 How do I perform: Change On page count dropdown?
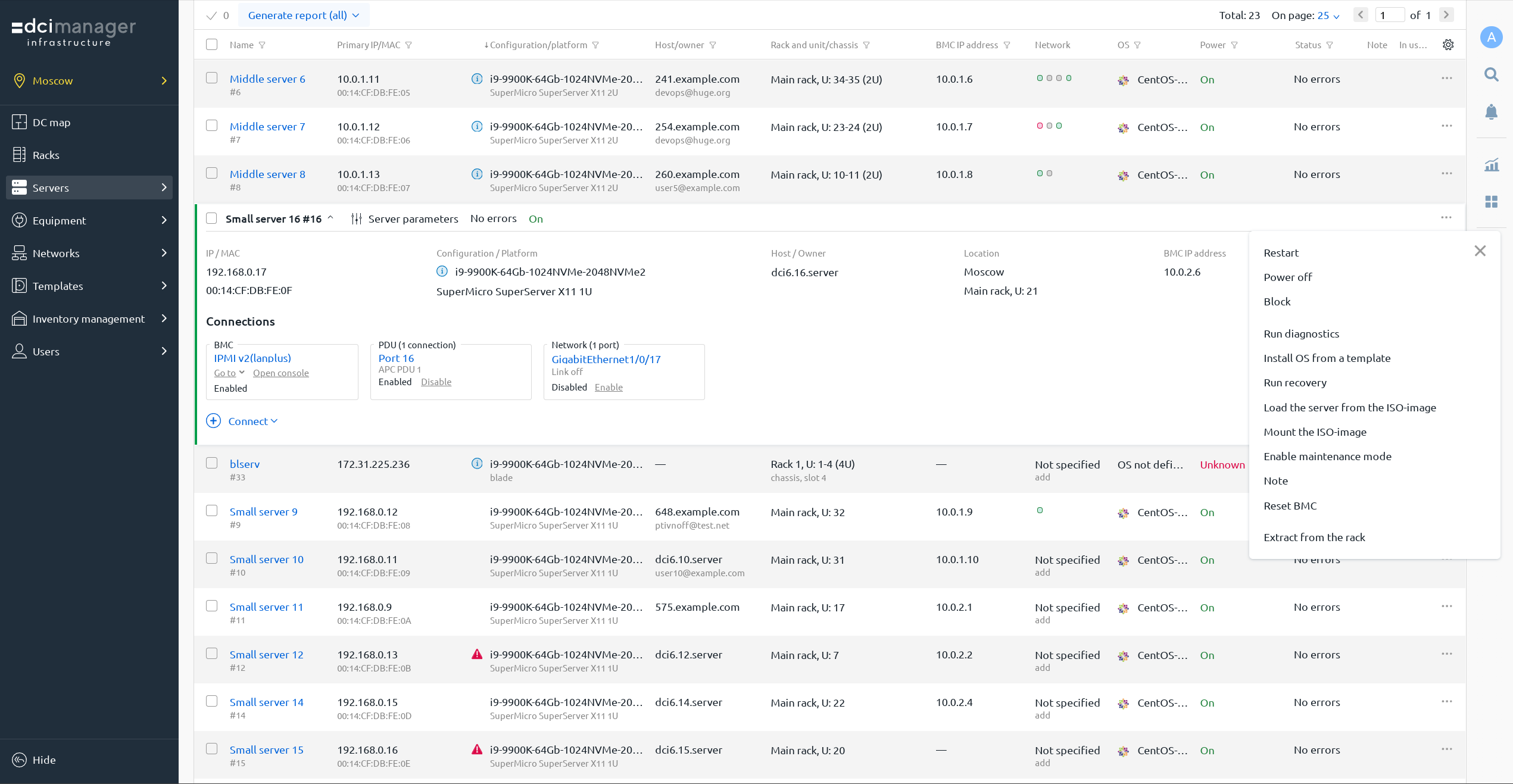(1328, 15)
